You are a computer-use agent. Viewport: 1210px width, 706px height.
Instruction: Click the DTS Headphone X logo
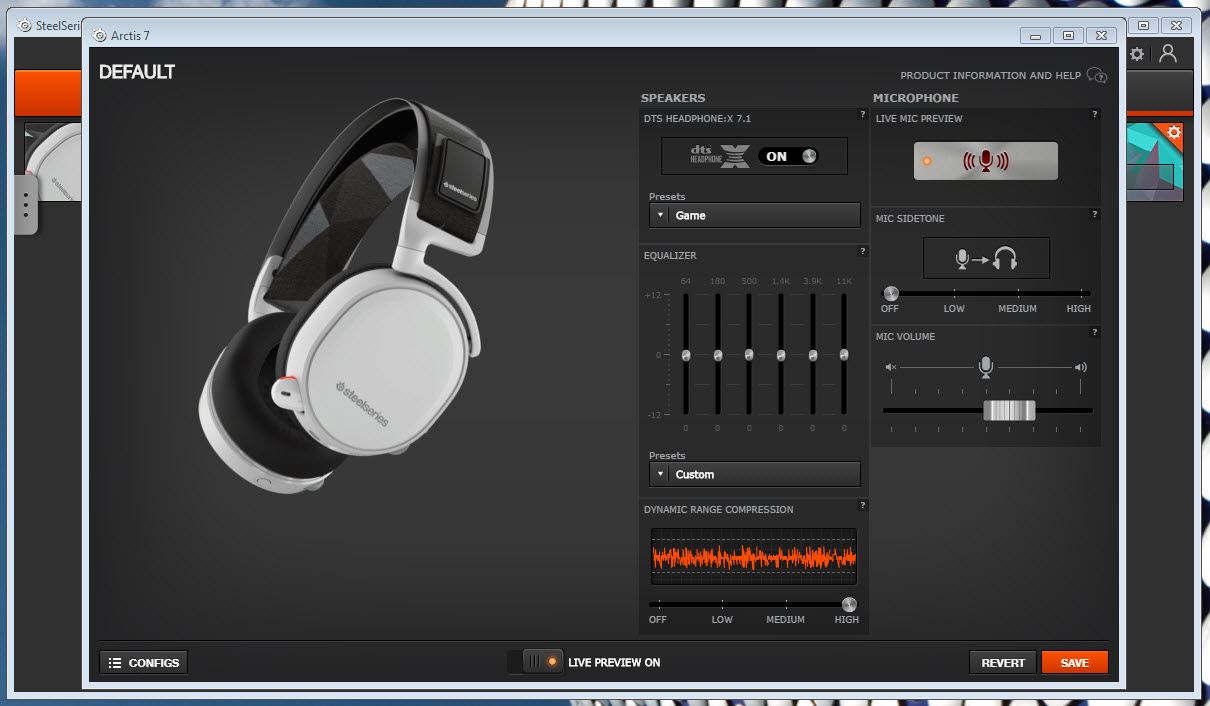pos(720,156)
